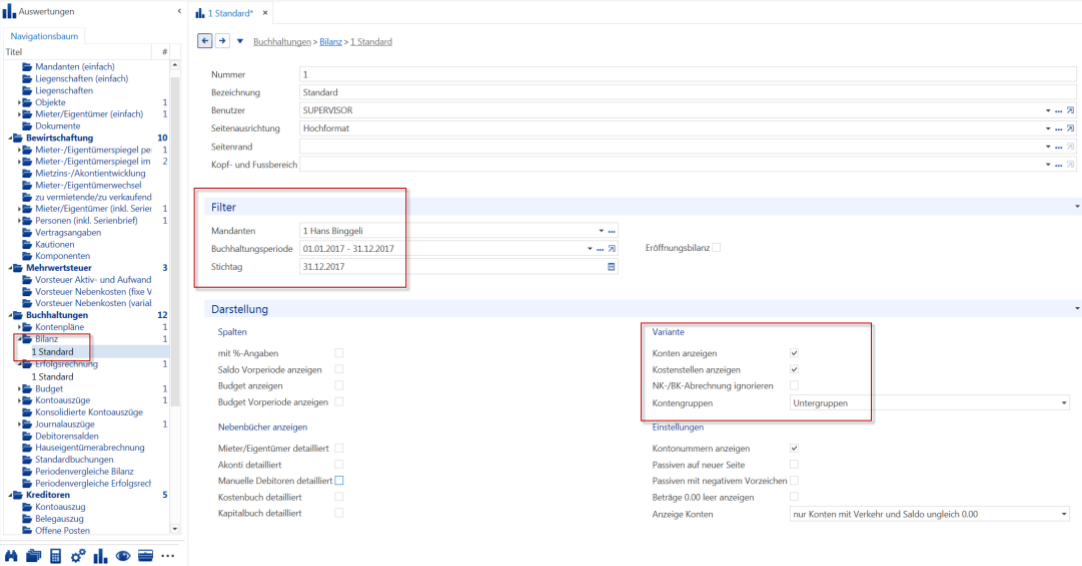Go forward with the right arrow button

(222, 41)
